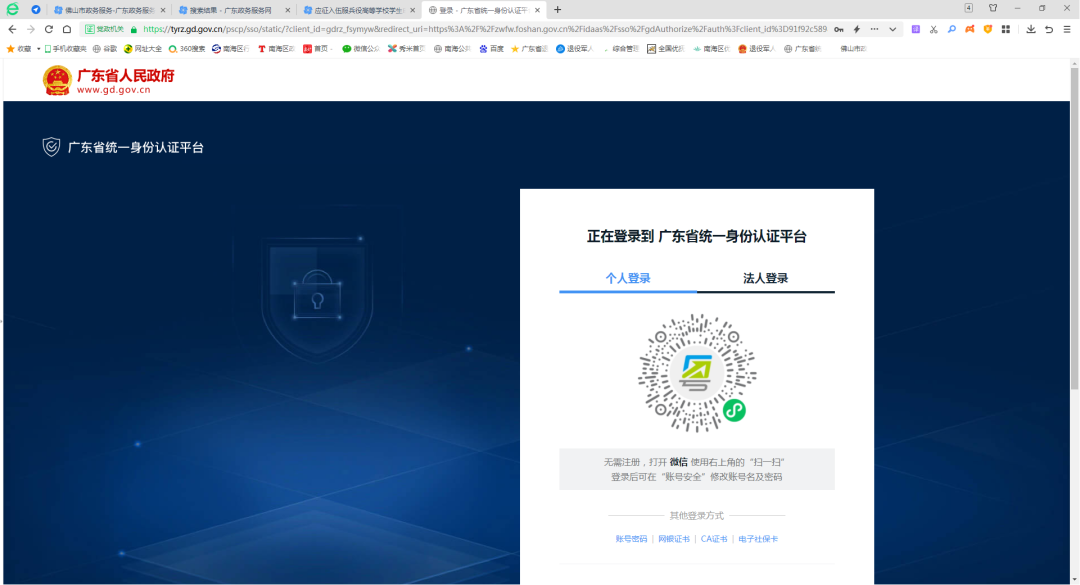Click the blue magnifier search extension
The height and width of the screenshot is (585, 1080).
point(951,29)
